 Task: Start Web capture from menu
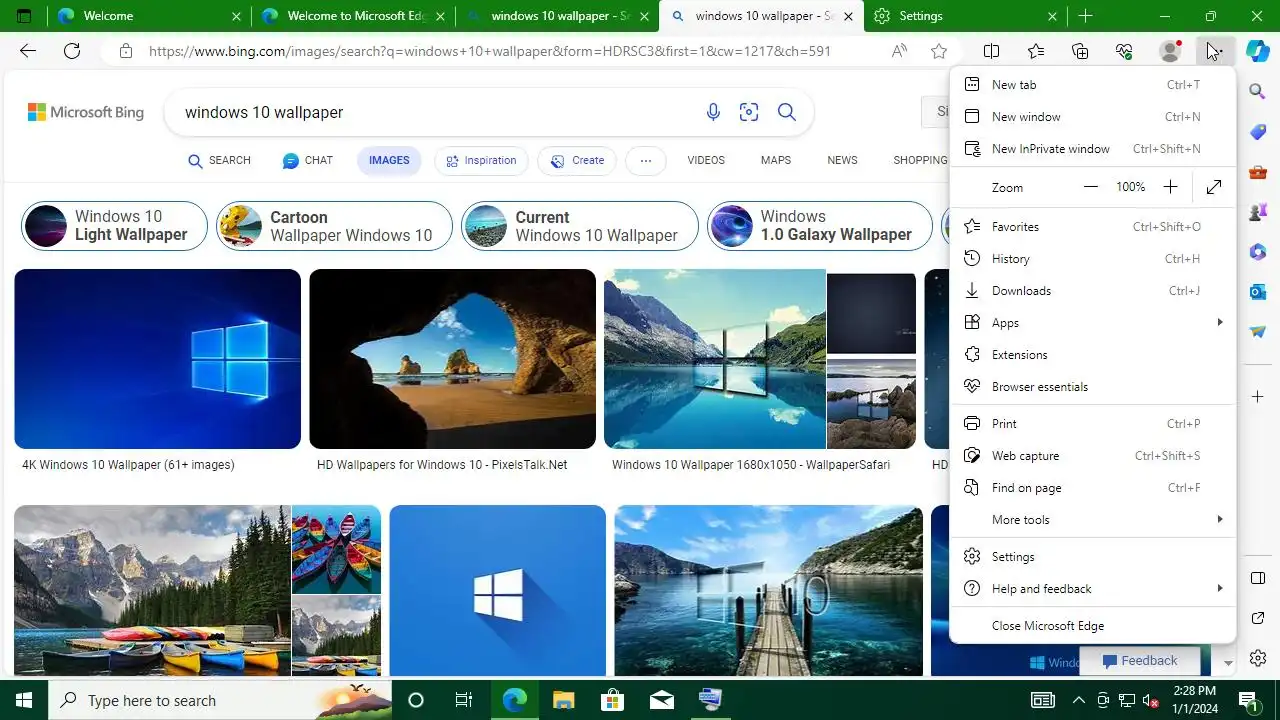tap(1092, 456)
